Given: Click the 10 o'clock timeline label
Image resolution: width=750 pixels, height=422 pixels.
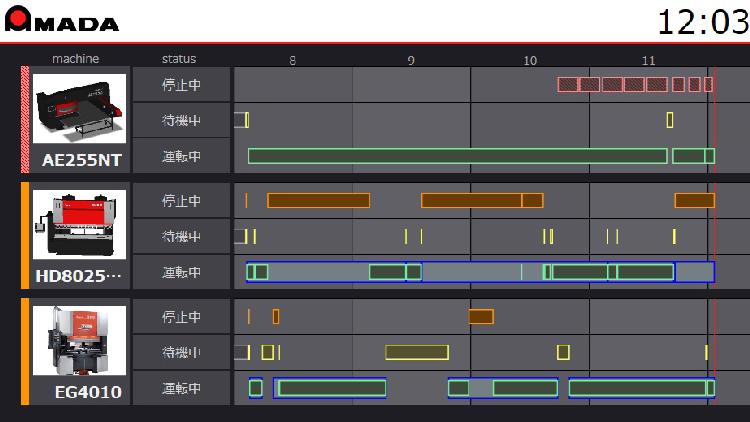Looking at the screenshot, I should click(x=530, y=60).
